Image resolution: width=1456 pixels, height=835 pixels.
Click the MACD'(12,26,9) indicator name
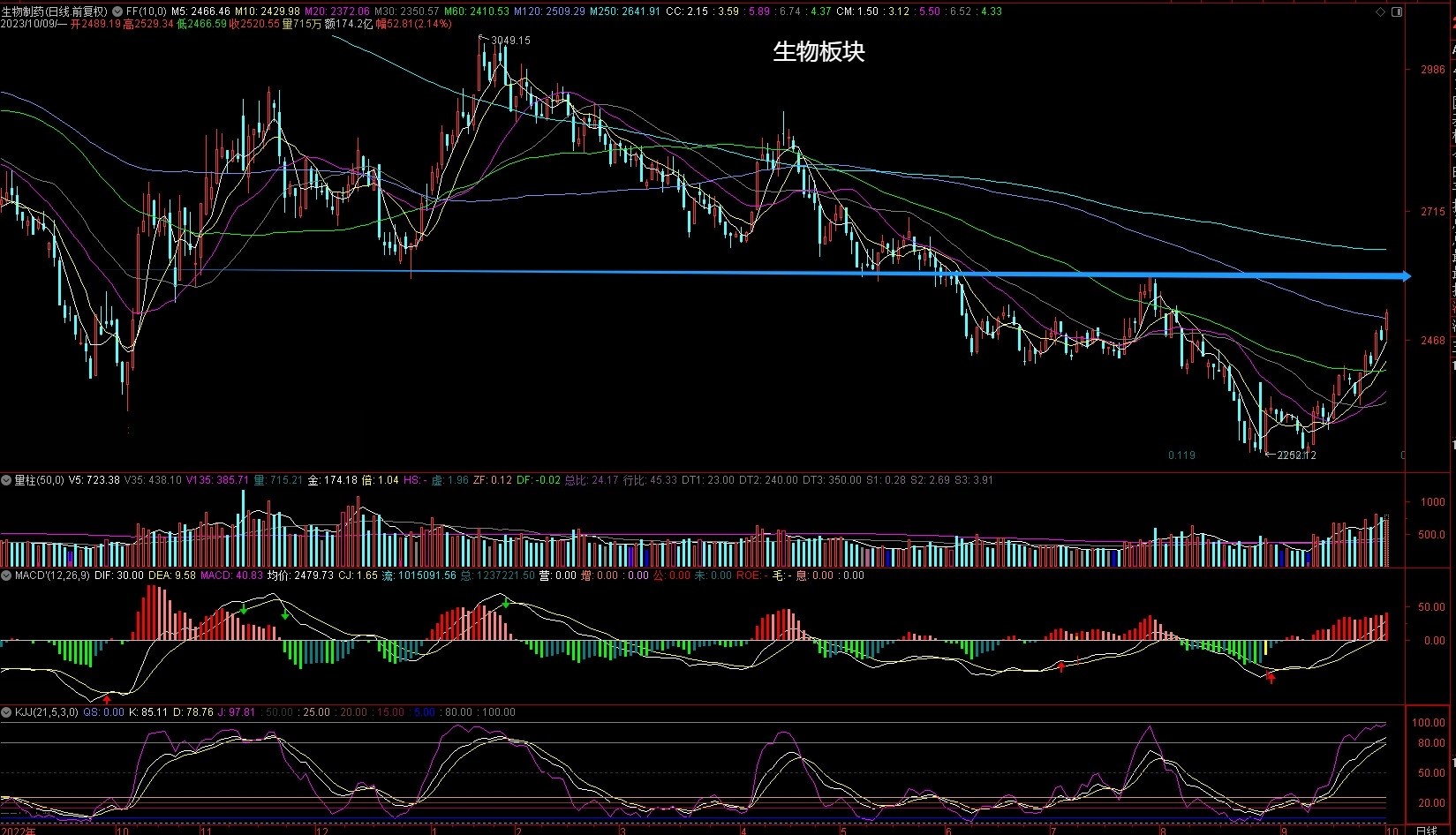(52, 575)
